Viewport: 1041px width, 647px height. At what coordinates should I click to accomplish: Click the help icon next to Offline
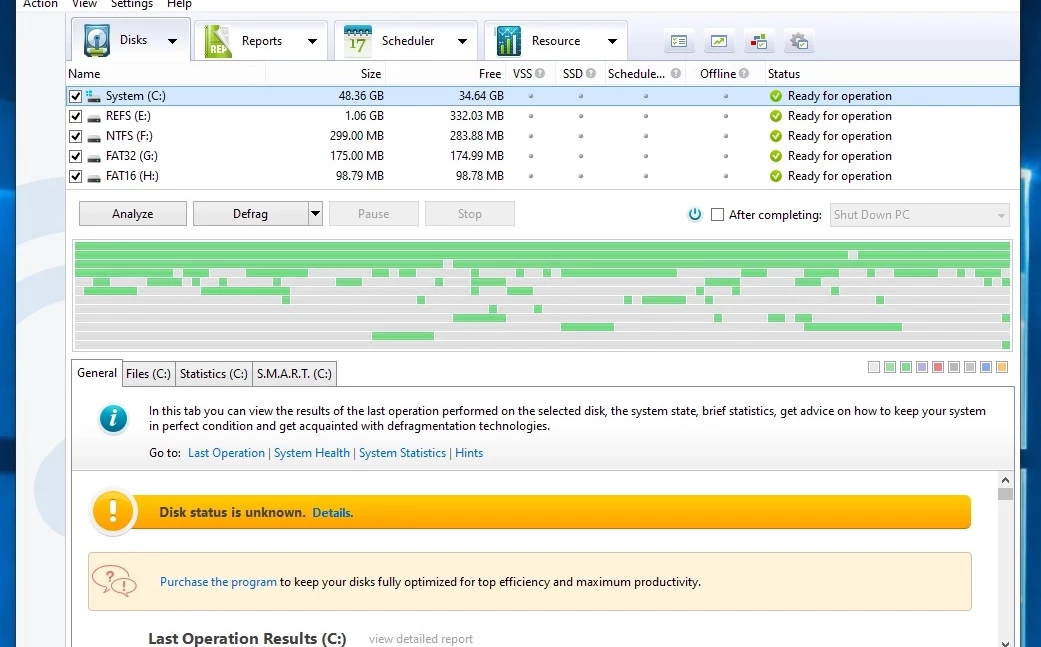coord(743,73)
